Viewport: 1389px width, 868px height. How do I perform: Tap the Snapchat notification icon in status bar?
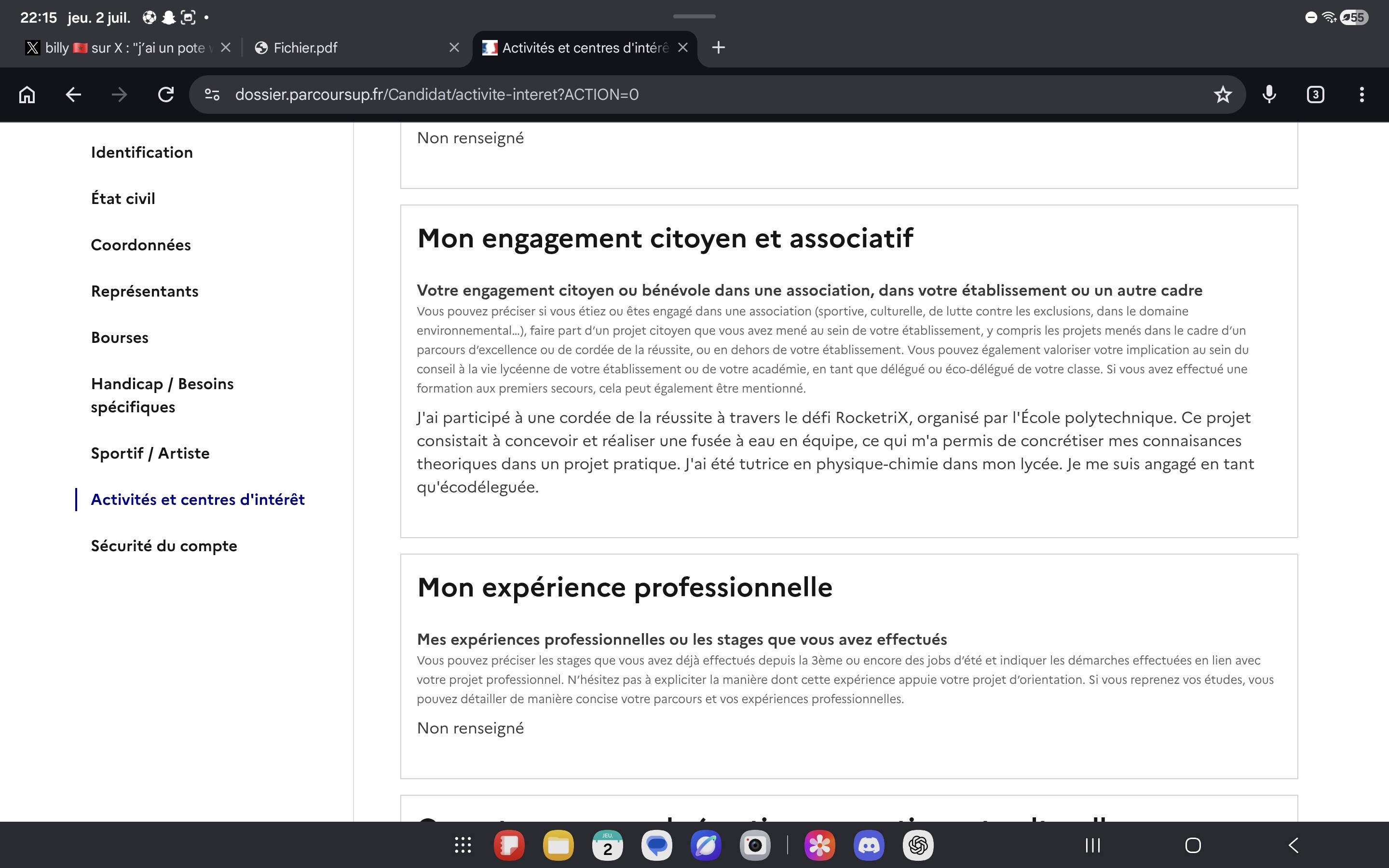click(168, 18)
